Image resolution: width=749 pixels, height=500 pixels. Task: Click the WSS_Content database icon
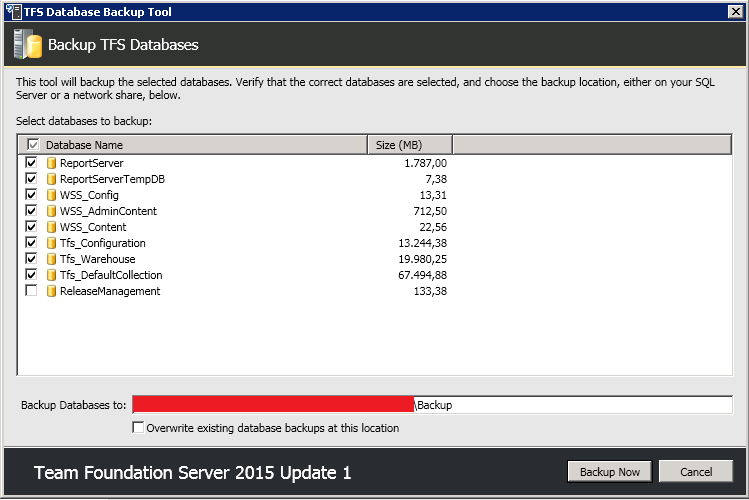[52, 227]
